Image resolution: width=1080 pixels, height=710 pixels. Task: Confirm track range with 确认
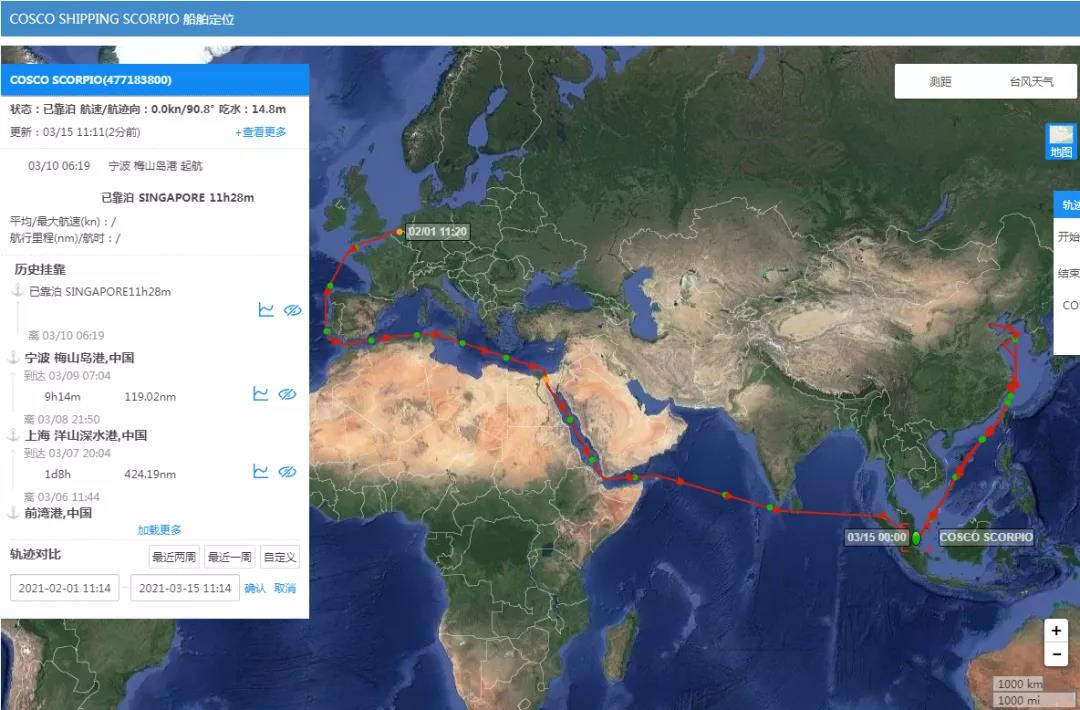[x=255, y=588]
